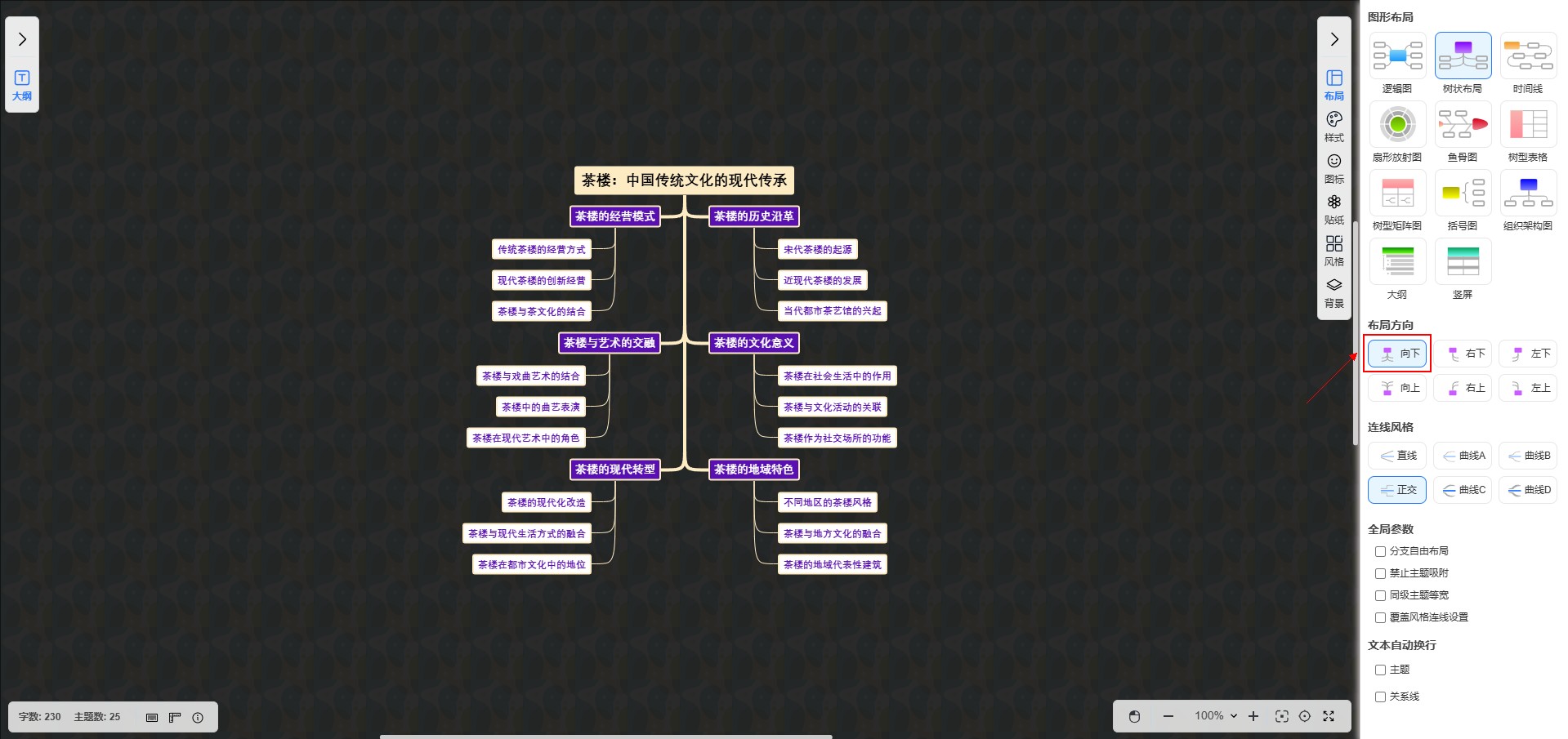This screenshot has height=739, width=1568.
Task: Switch to the 样式 style tab
Action: pos(1334,127)
